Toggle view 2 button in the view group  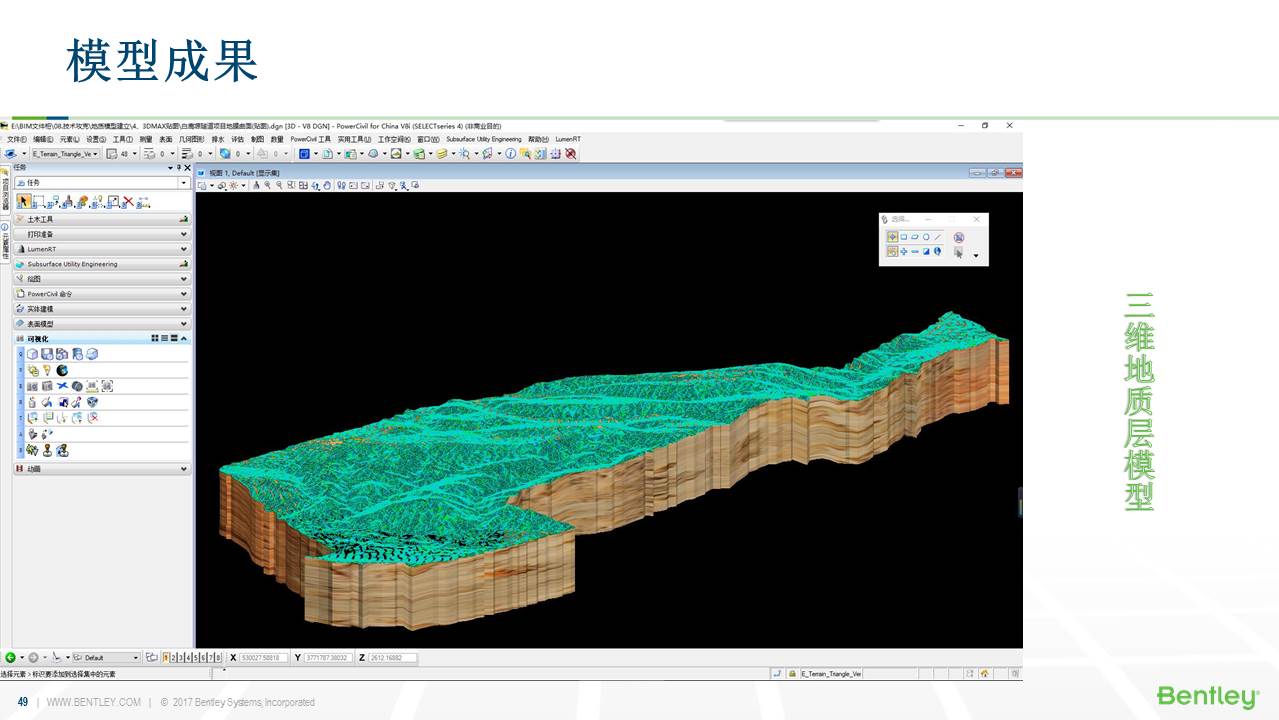pyautogui.click(x=173, y=658)
